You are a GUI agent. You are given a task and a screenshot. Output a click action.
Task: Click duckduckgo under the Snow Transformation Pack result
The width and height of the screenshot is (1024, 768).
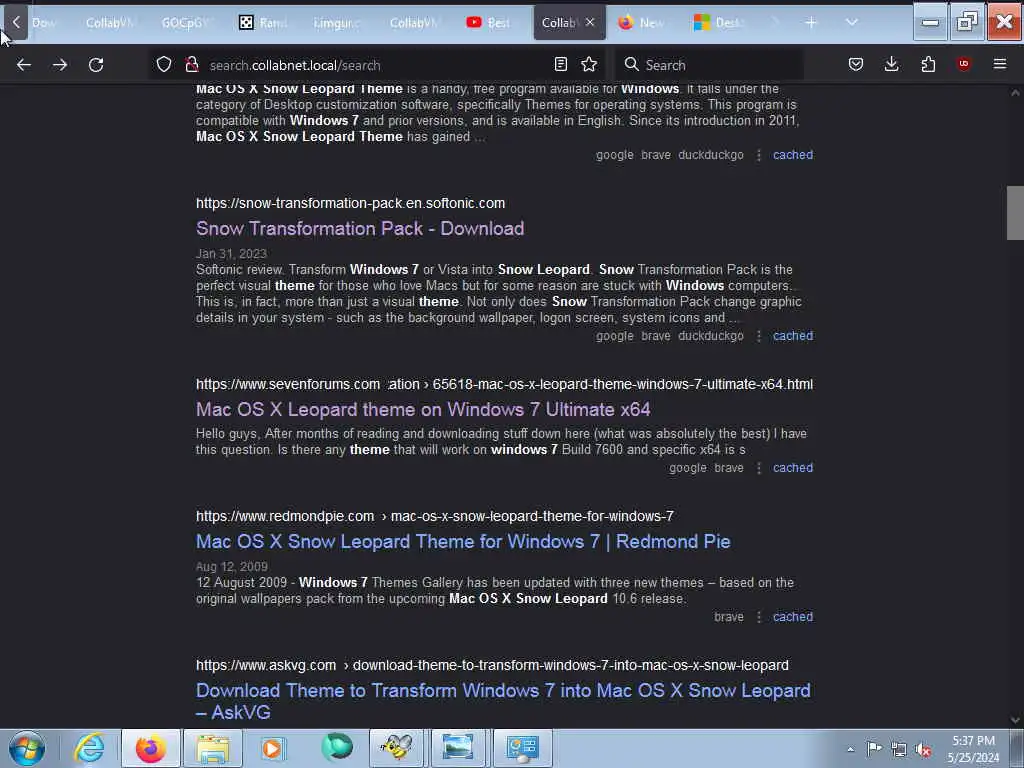711,336
